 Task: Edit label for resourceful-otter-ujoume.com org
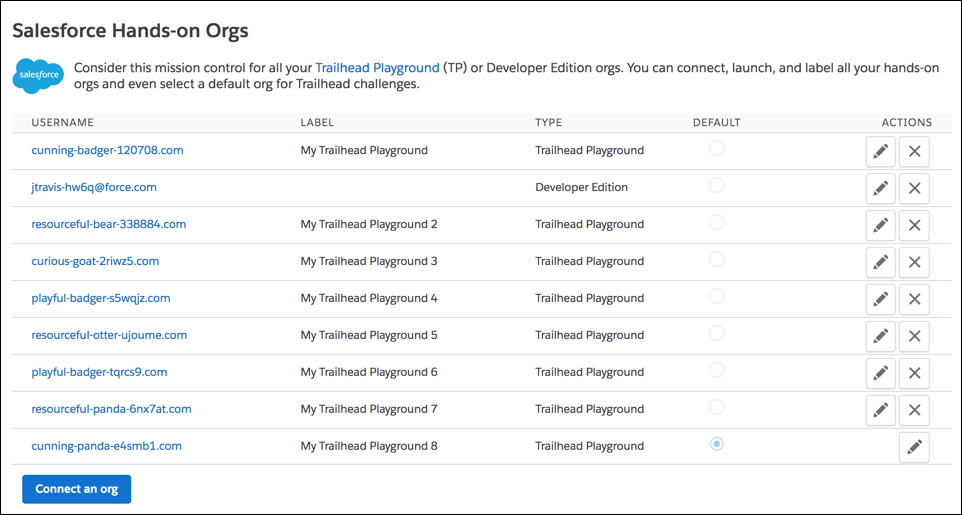pos(880,336)
